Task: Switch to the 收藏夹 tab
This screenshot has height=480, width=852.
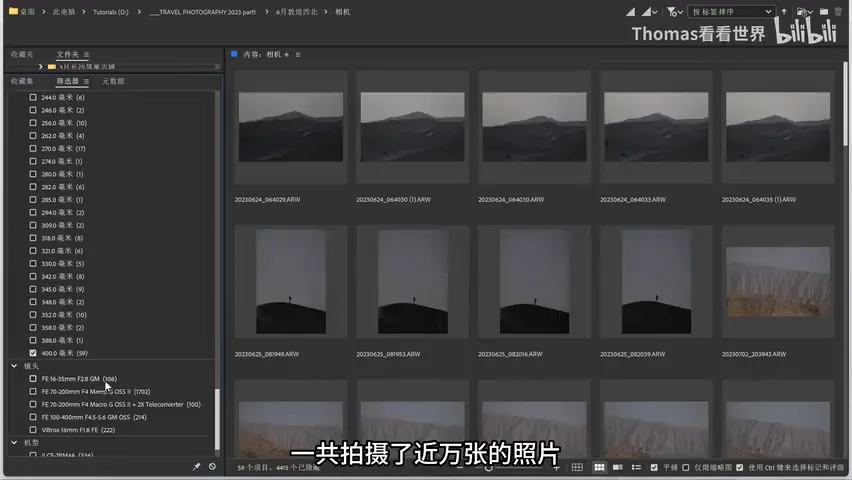Action: 22,54
